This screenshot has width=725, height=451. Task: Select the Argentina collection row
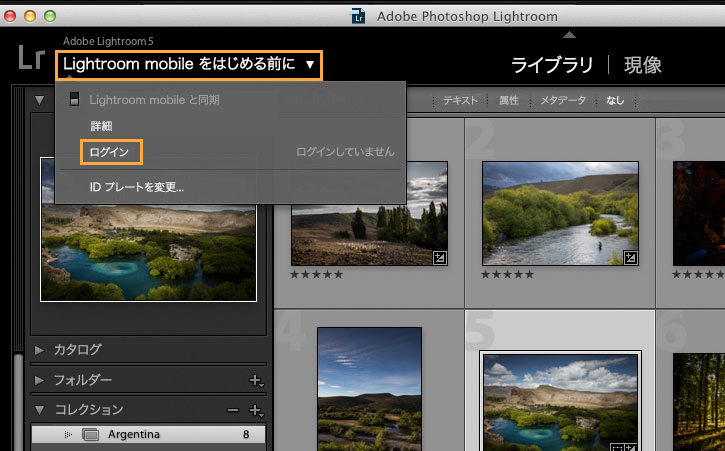[x=148, y=434]
